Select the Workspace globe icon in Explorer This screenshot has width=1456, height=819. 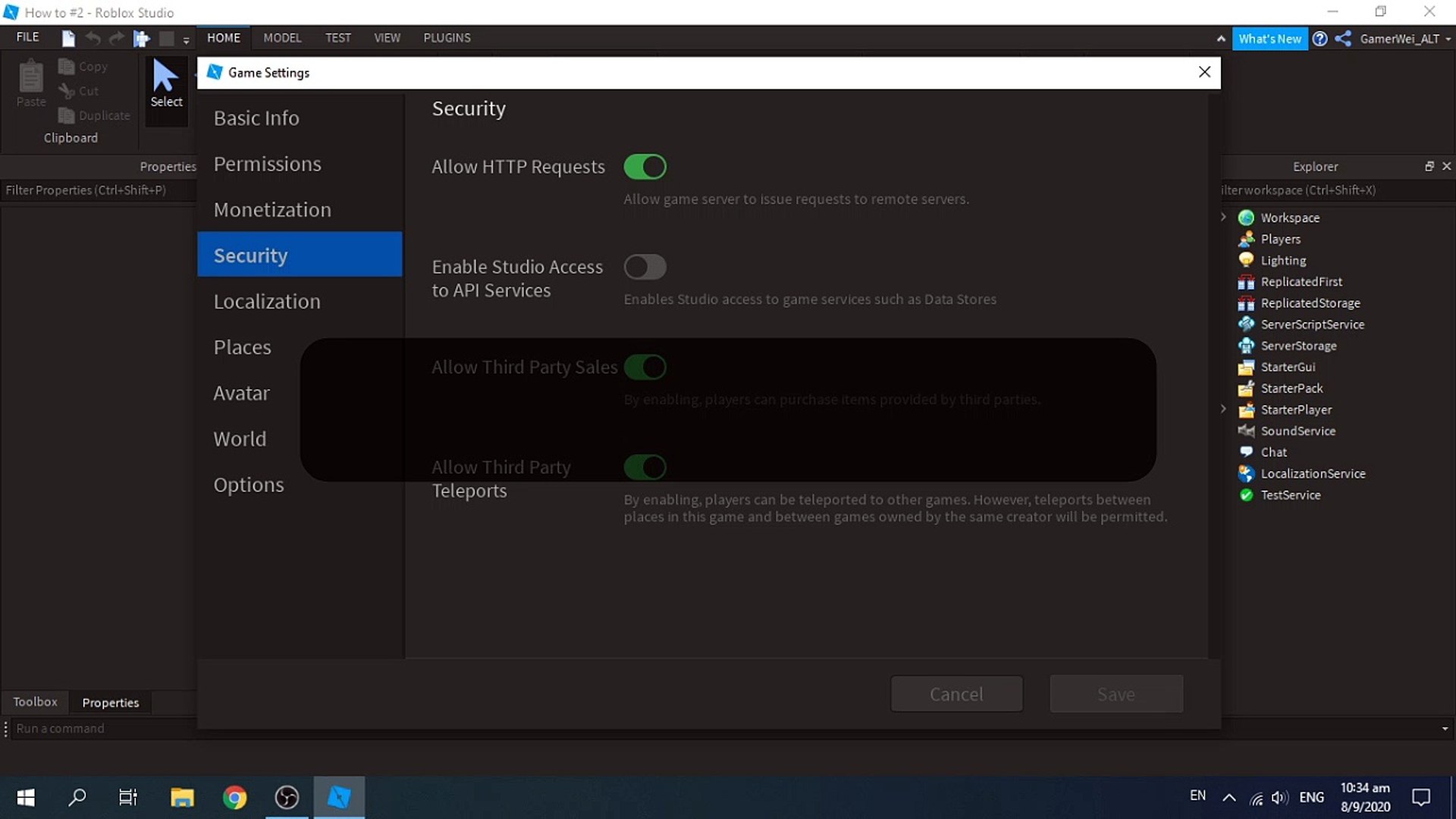coord(1246,218)
